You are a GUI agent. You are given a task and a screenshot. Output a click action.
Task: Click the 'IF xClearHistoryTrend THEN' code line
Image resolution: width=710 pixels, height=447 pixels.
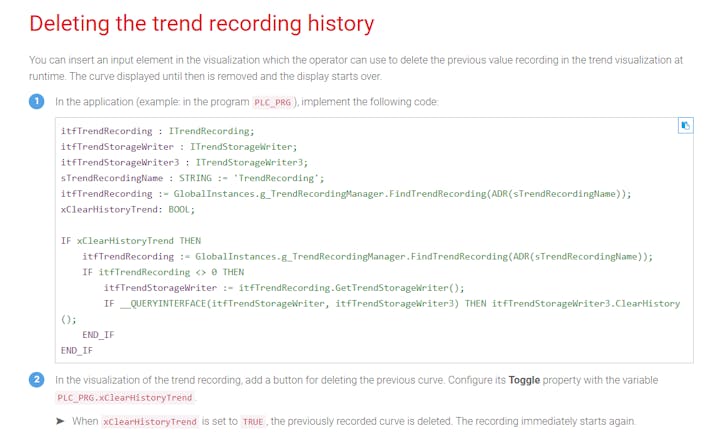131,240
